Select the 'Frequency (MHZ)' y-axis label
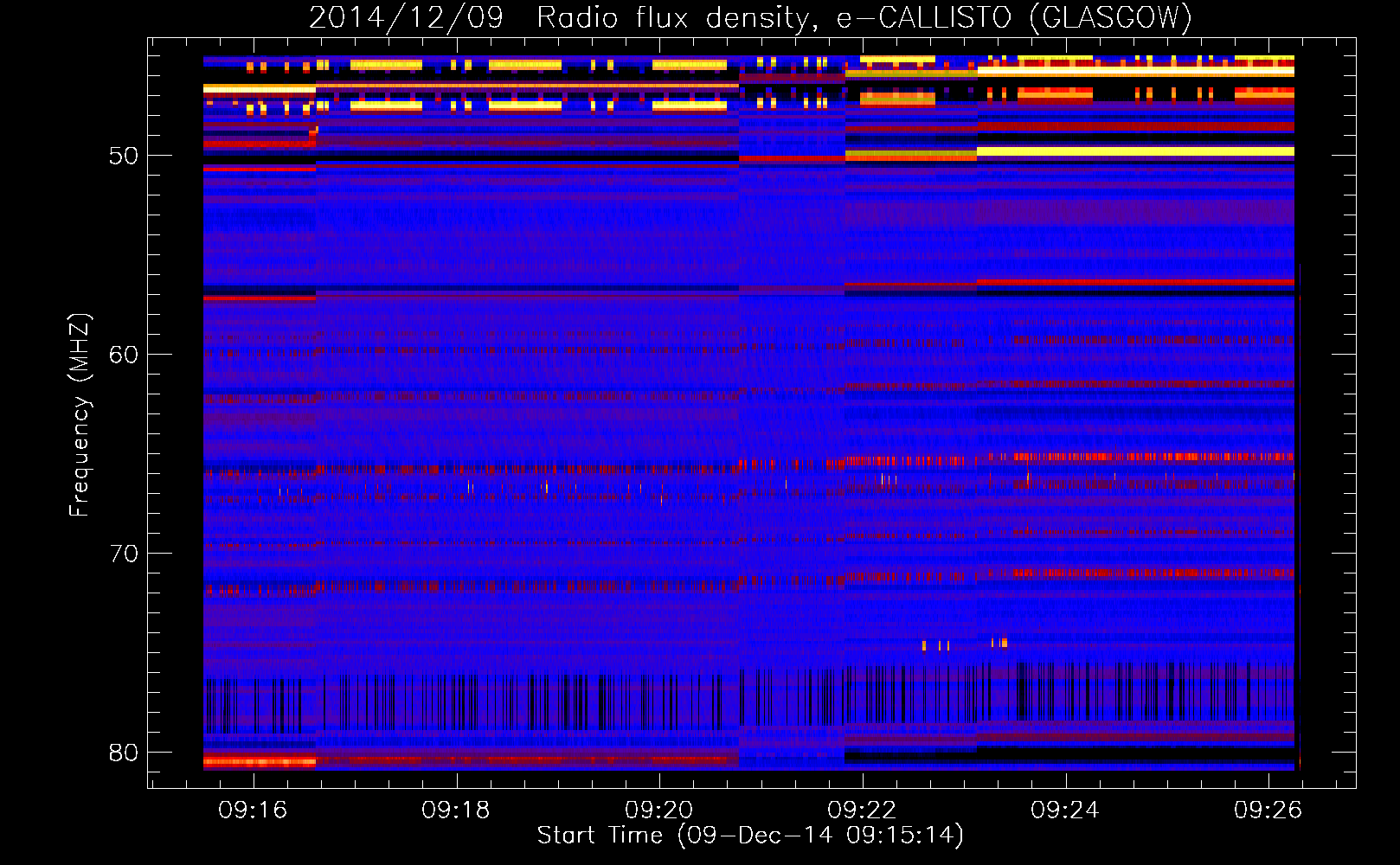1400x865 pixels. tap(80, 415)
